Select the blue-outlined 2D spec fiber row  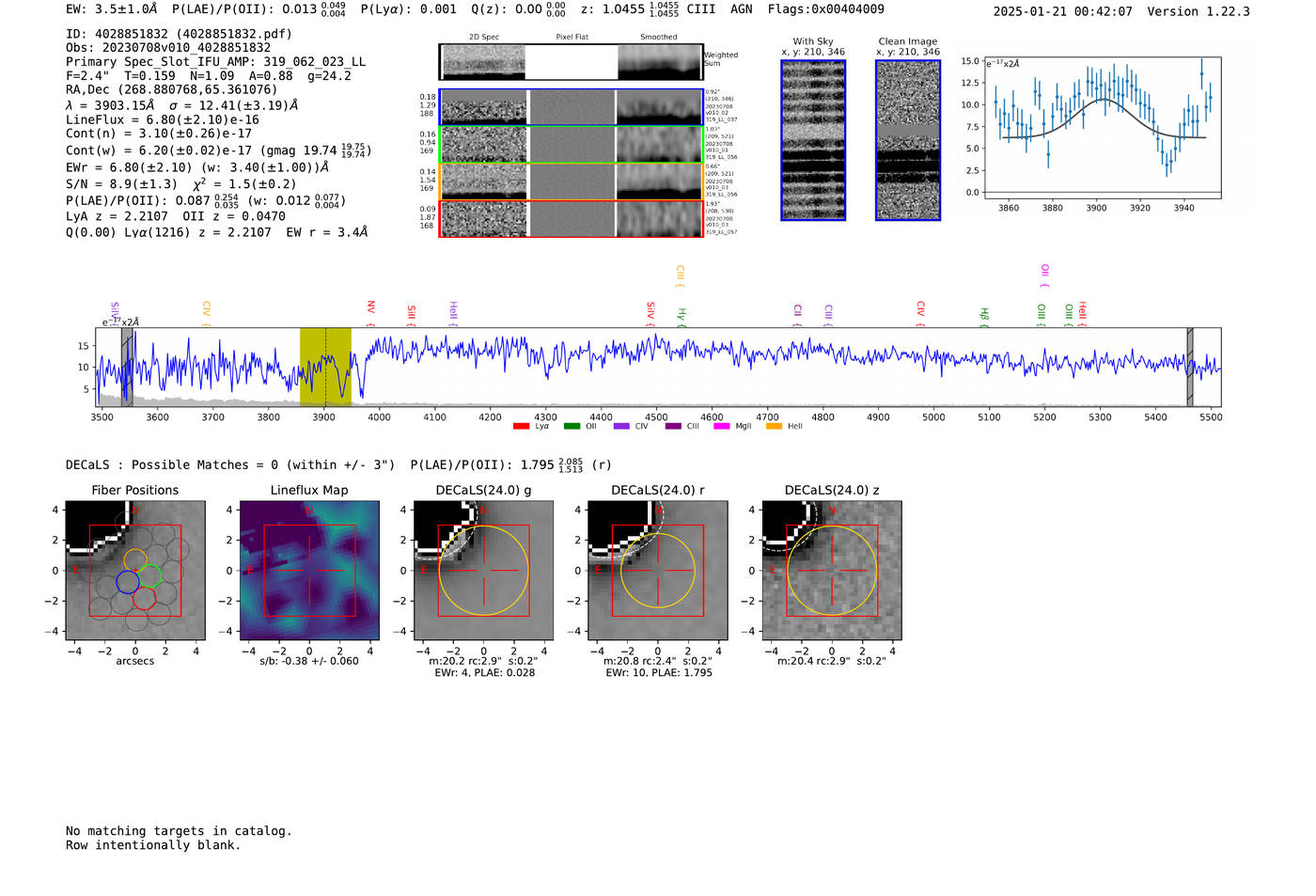[572, 107]
